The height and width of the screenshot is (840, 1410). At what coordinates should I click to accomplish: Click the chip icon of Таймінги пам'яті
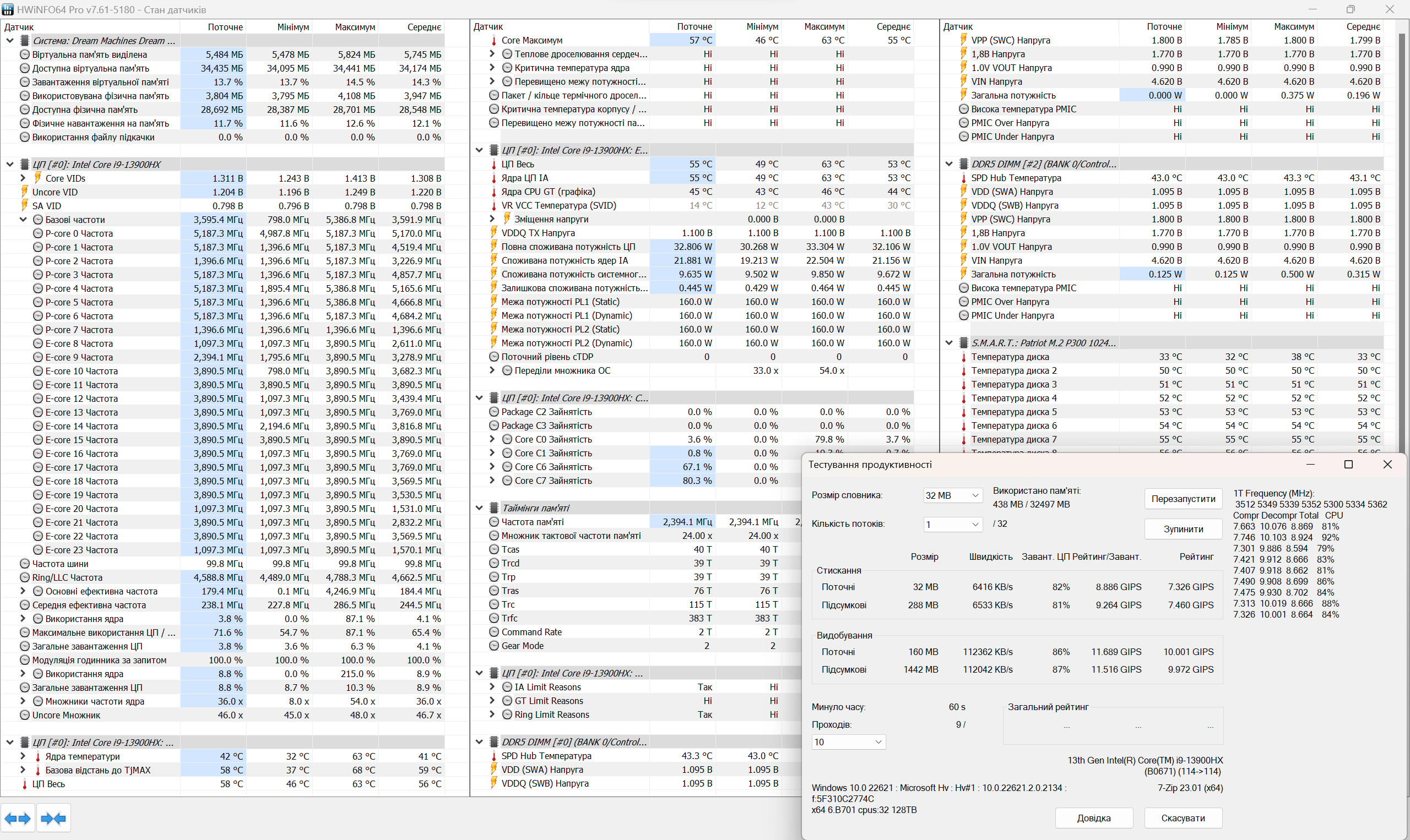[494, 508]
